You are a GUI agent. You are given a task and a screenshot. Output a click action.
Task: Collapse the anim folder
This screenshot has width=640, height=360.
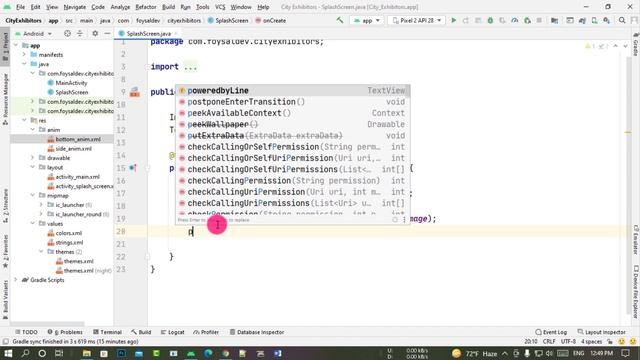pos(33,130)
